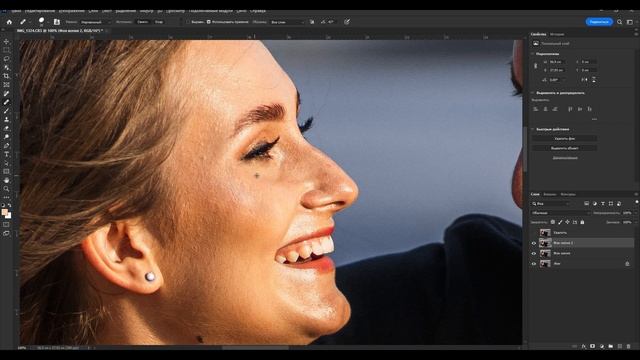
Task: Select the Rectangular Marquee tool
Action: 6,50
